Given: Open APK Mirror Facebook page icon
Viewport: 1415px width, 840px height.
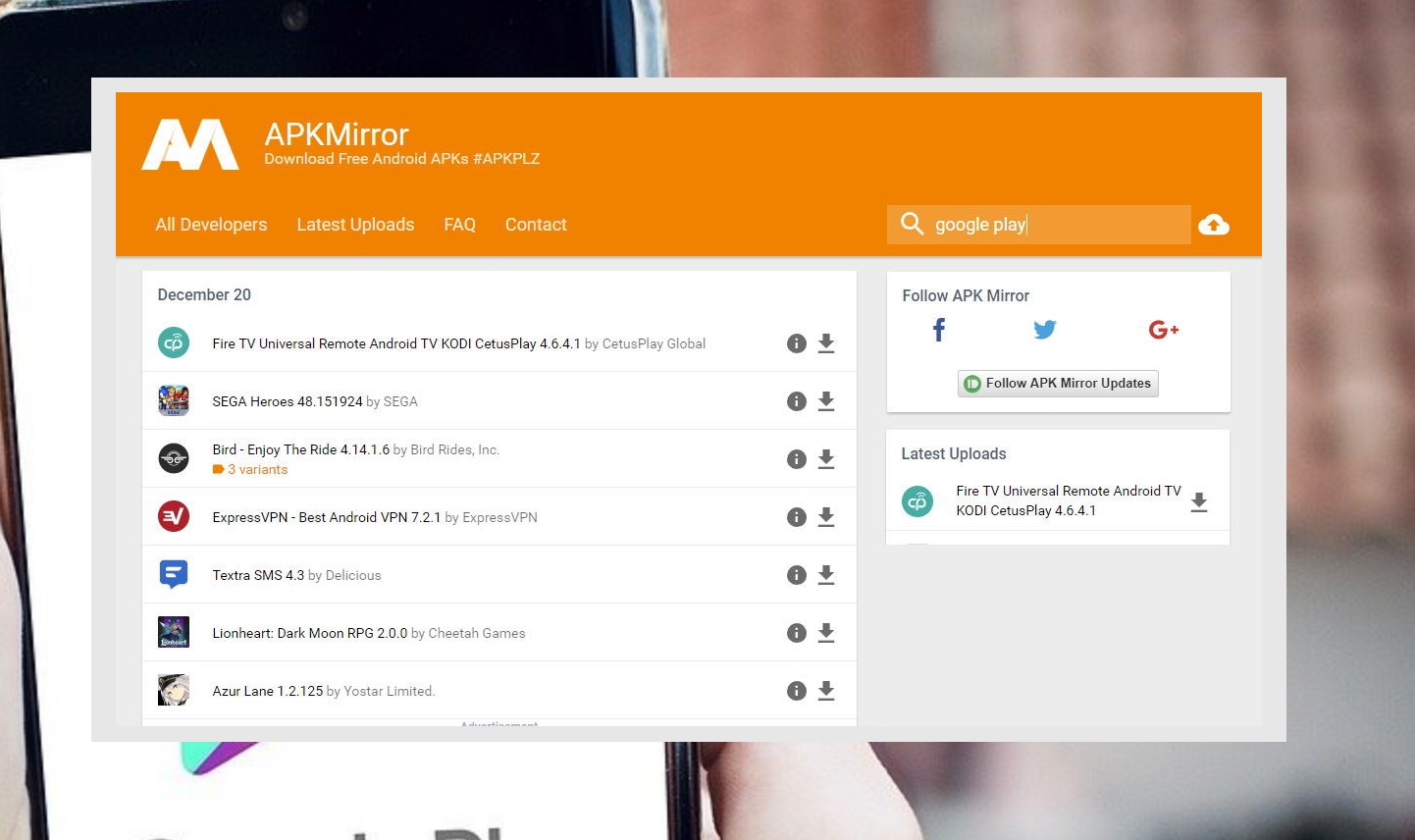Looking at the screenshot, I should point(939,330).
